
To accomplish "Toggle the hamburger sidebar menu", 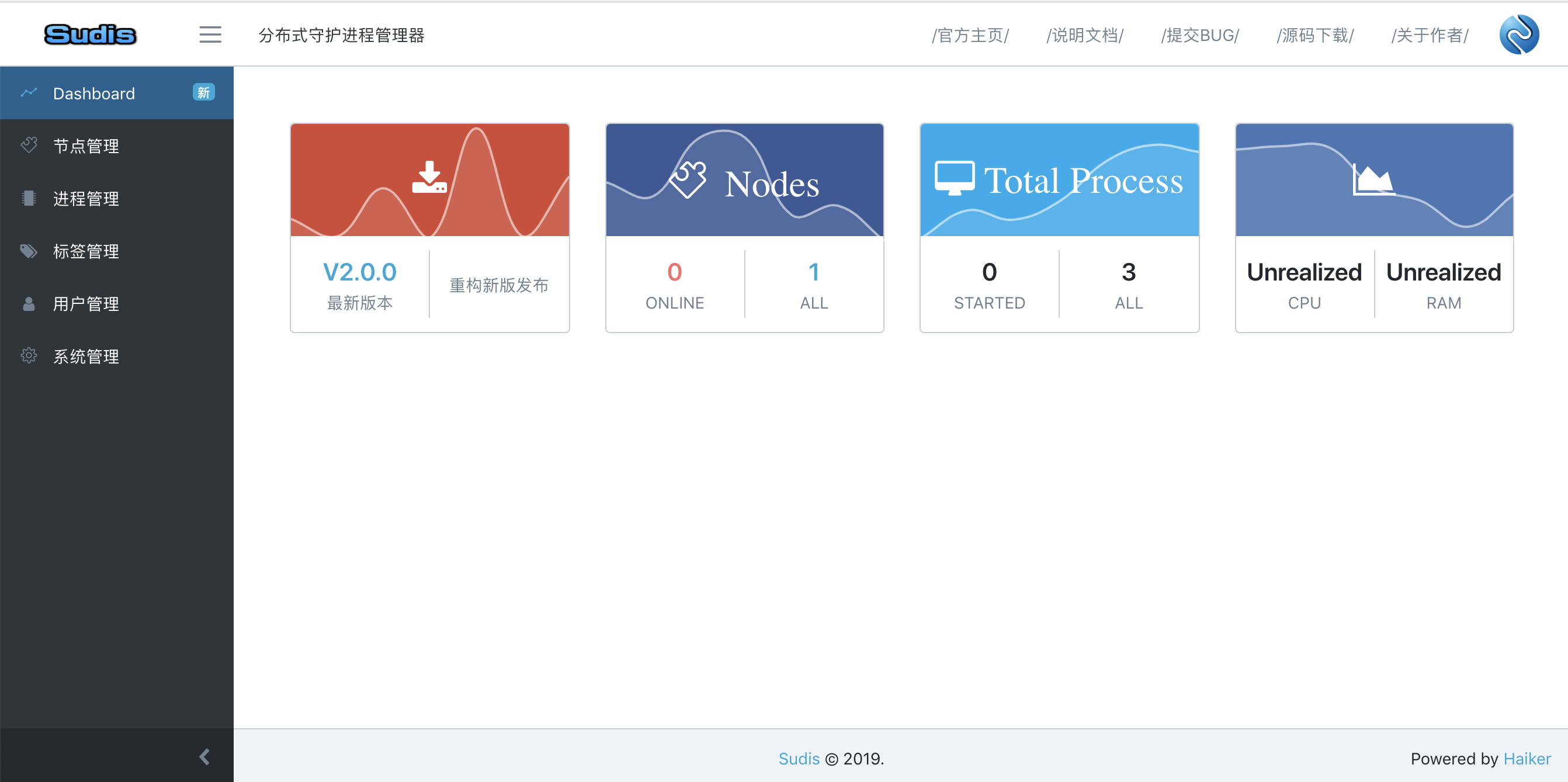I will click(210, 34).
